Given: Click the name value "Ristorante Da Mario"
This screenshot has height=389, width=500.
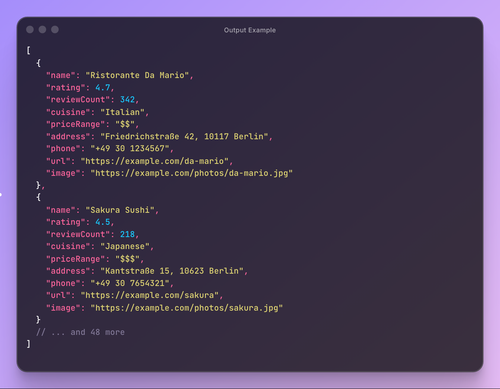Looking at the screenshot, I should 137,75.
